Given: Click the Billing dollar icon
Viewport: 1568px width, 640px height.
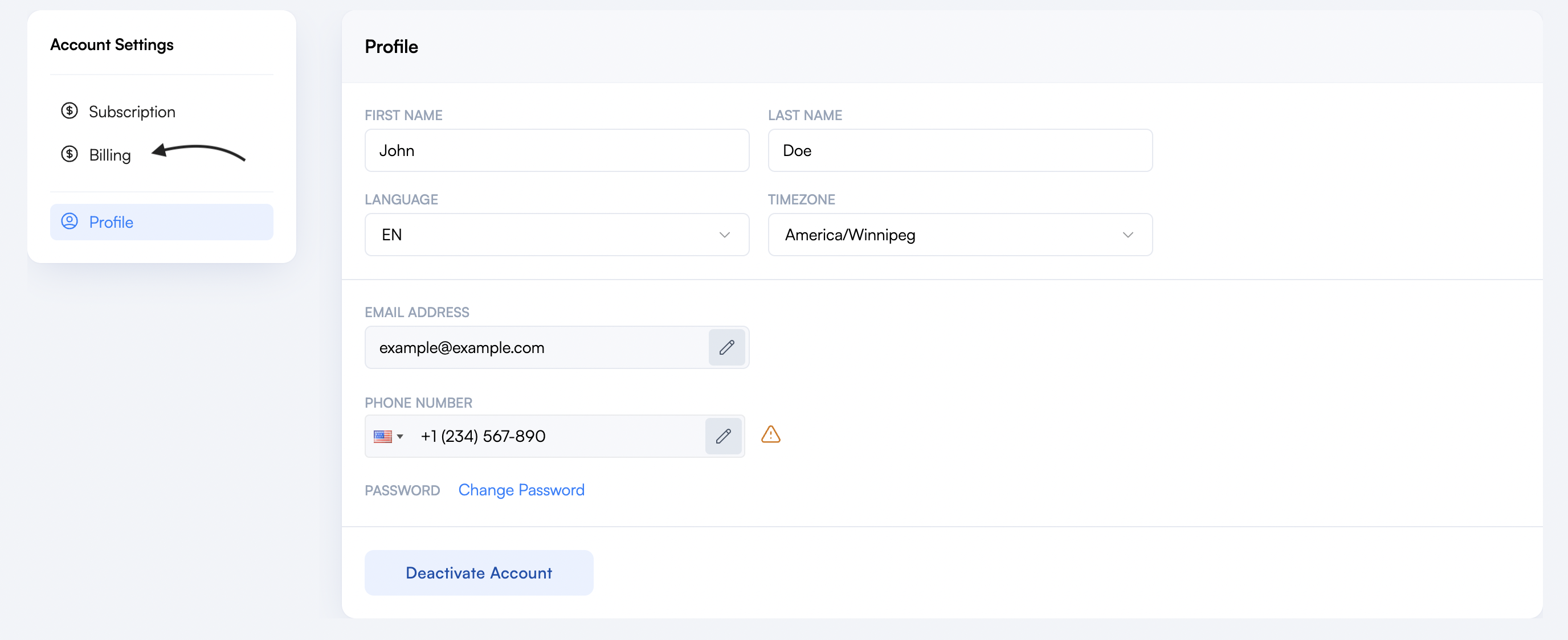Looking at the screenshot, I should point(70,154).
